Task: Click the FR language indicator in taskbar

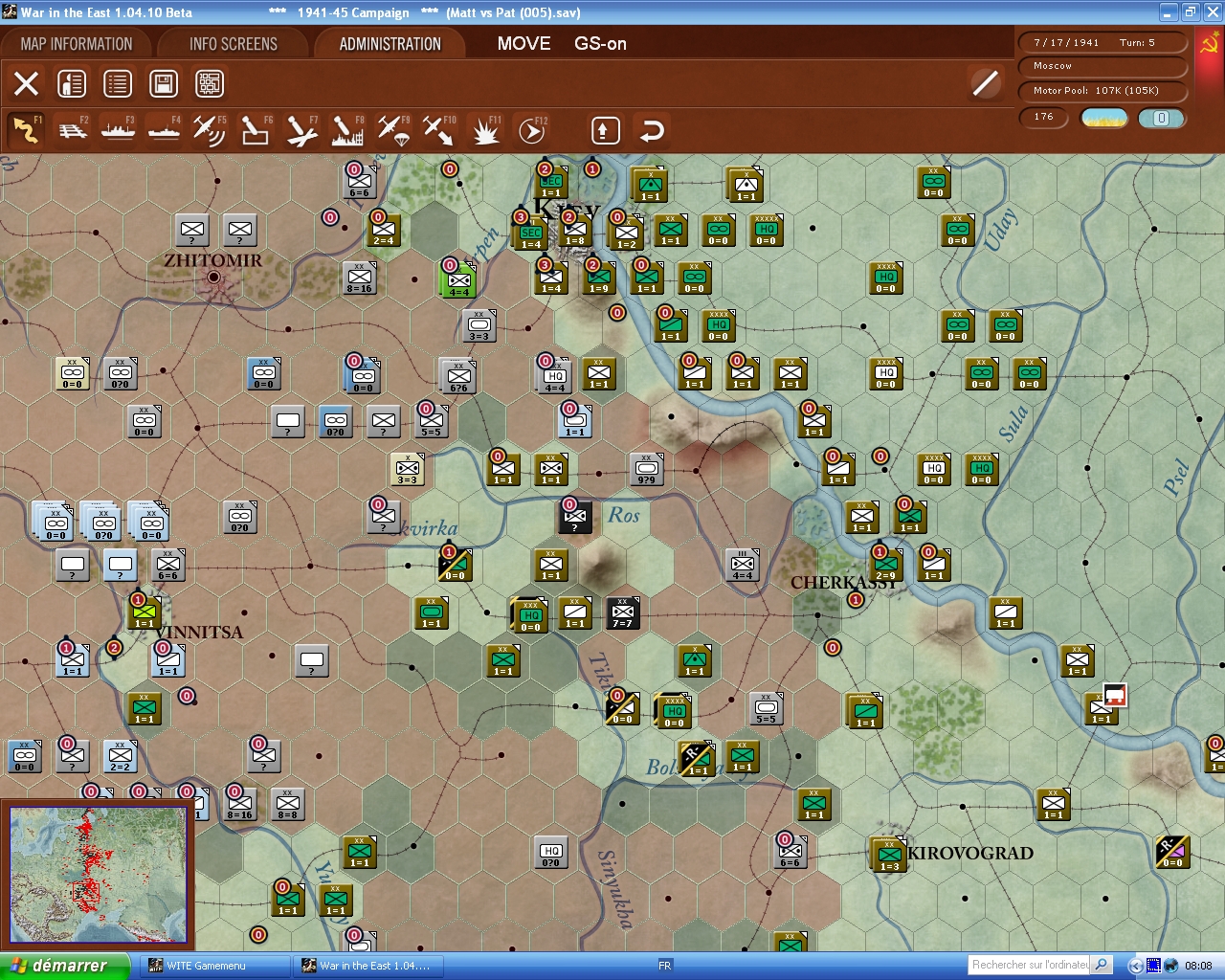Action: [x=664, y=966]
